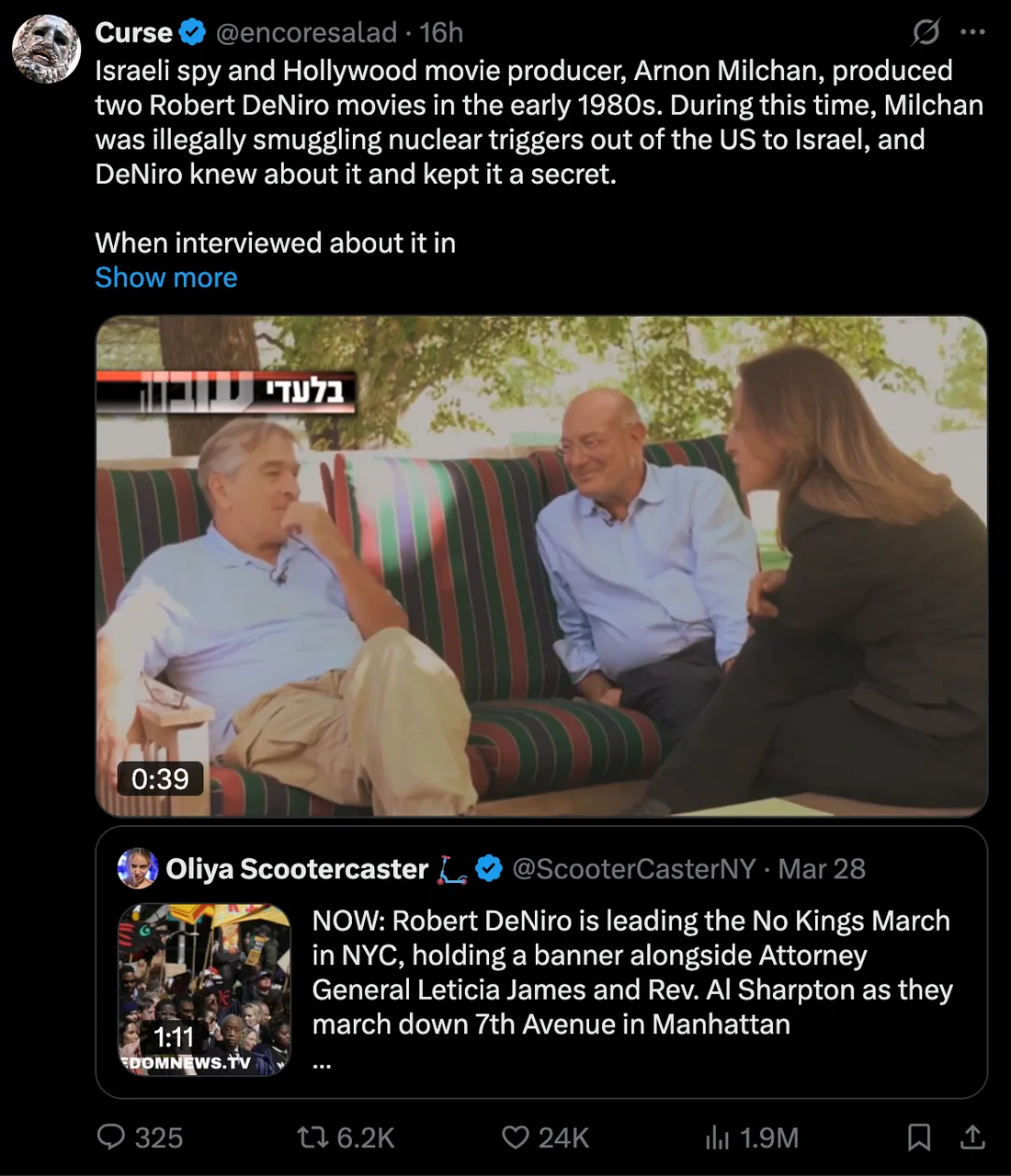Image resolution: width=1011 pixels, height=1176 pixels.
Task: Share the post using the share icon
Action: point(973,1137)
